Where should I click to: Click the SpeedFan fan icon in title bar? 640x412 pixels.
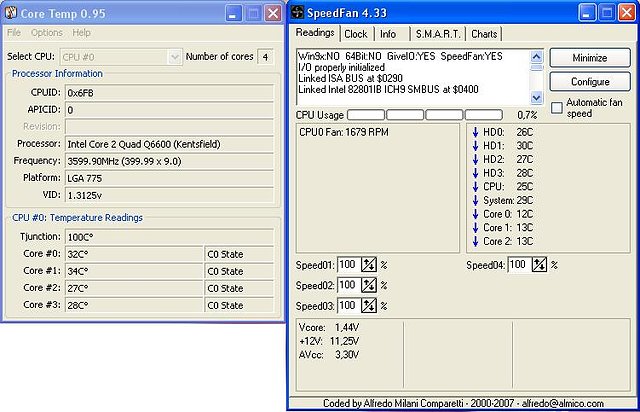tap(300, 13)
